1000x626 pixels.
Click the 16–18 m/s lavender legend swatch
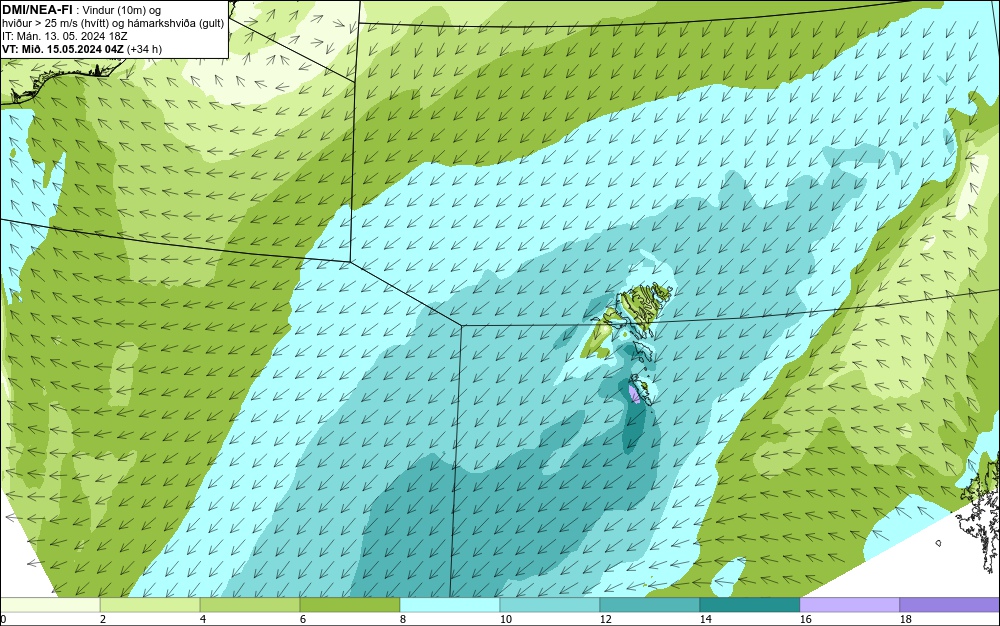tap(849, 604)
